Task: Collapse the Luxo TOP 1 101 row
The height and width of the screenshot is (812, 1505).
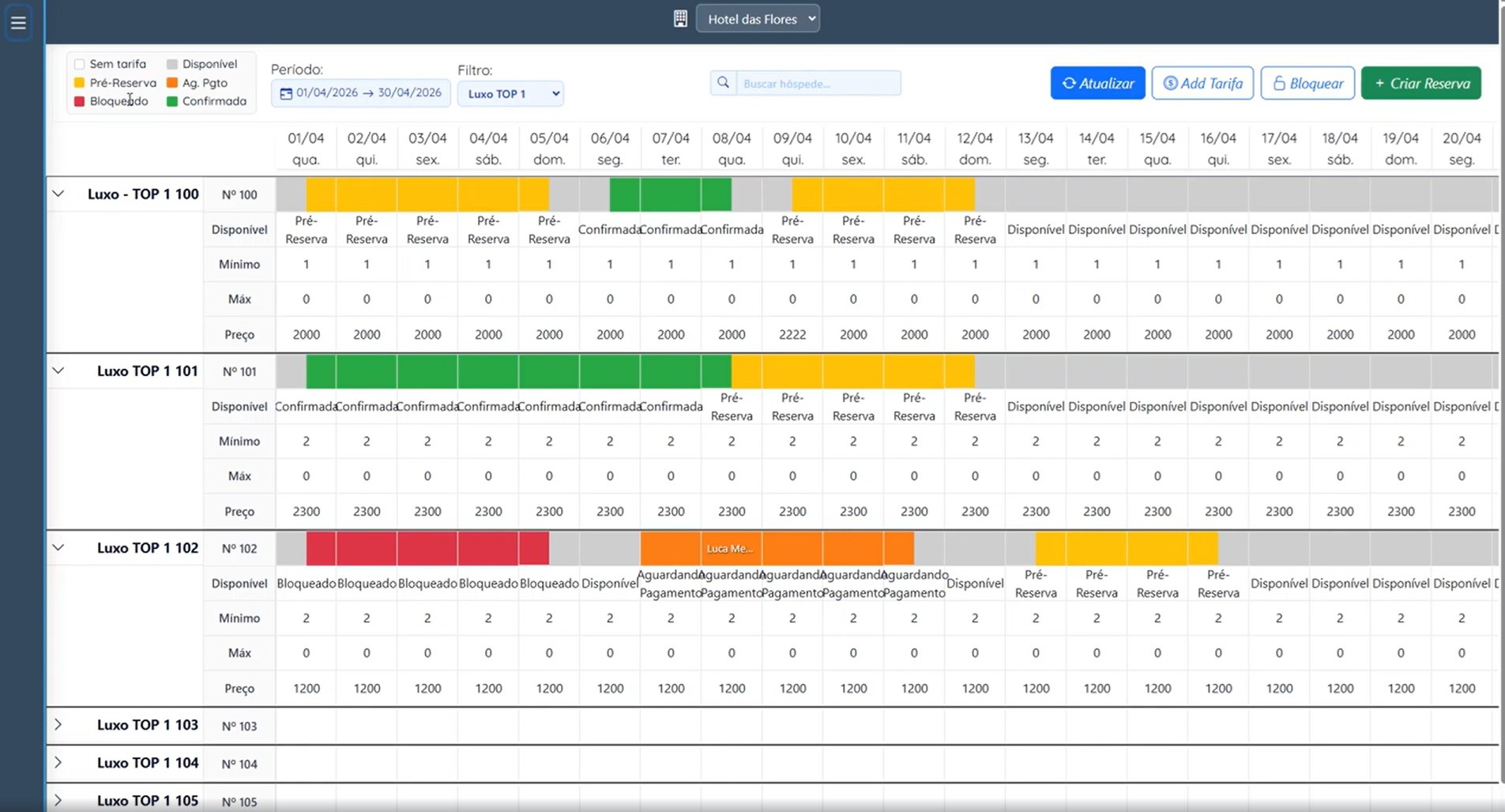Action: [58, 370]
